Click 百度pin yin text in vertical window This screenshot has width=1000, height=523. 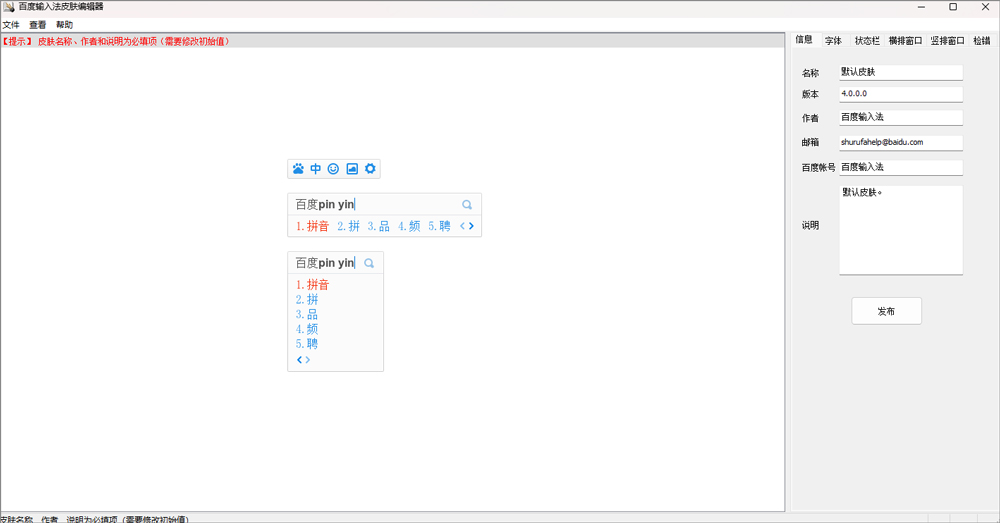[325, 263]
